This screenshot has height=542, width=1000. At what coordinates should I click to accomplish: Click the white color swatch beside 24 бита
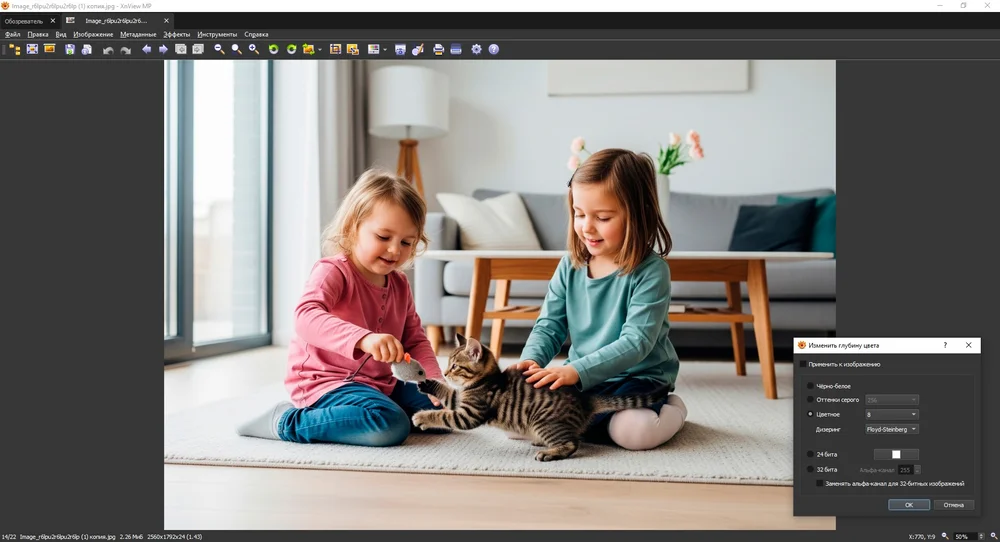(x=896, y=454)
